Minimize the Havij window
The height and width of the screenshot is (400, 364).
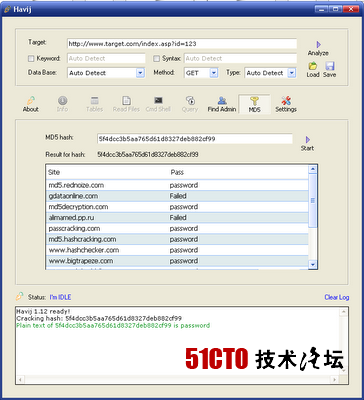point(321,9)
